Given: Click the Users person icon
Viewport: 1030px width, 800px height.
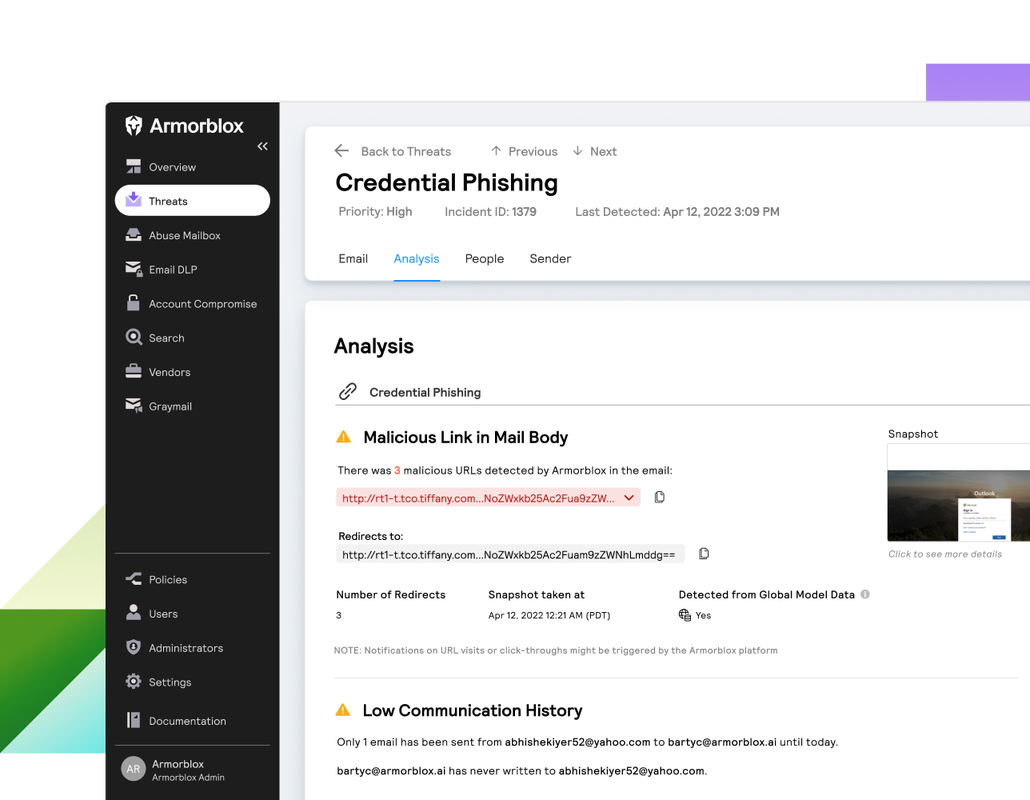Looking at the screenshot, I should 133,613.
